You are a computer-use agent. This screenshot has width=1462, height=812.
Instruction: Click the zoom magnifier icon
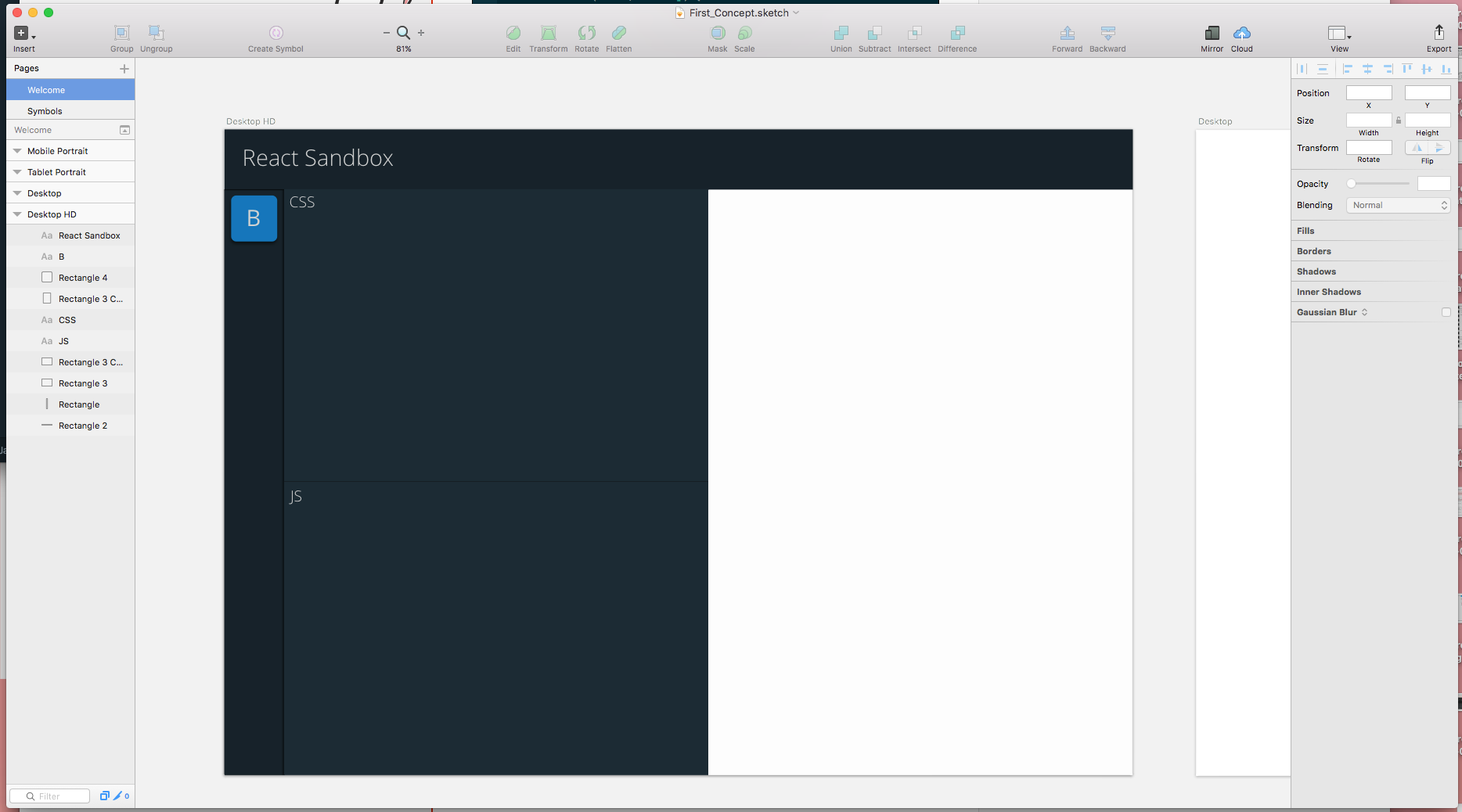tap(403, 33)
